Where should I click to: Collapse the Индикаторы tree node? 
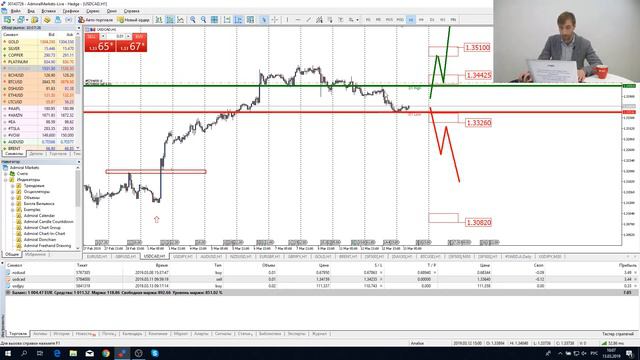(x=6, y=180)
